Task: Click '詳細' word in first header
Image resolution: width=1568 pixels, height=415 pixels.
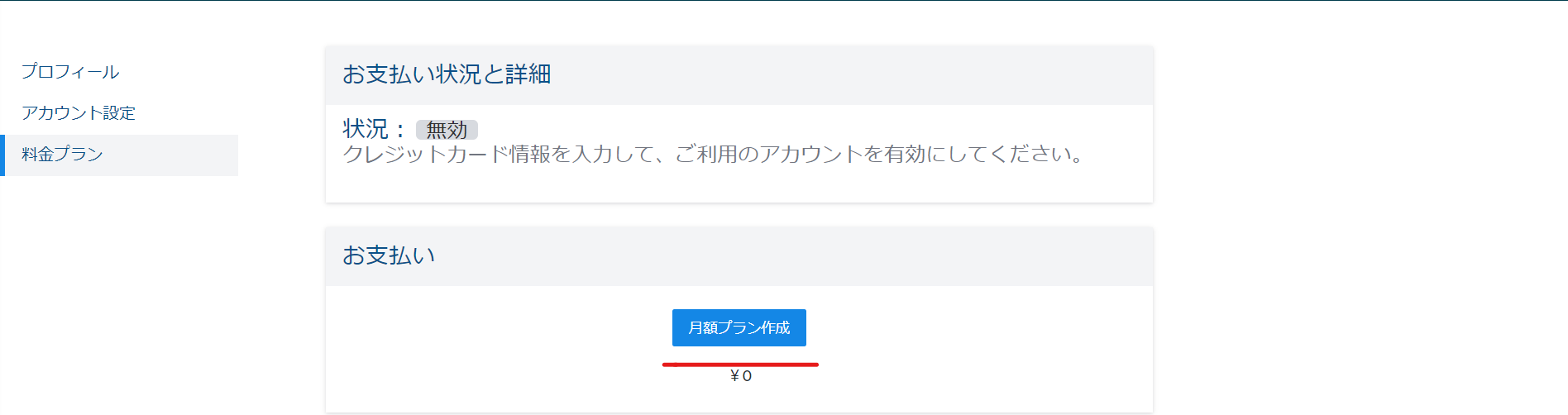Action: 528,74
